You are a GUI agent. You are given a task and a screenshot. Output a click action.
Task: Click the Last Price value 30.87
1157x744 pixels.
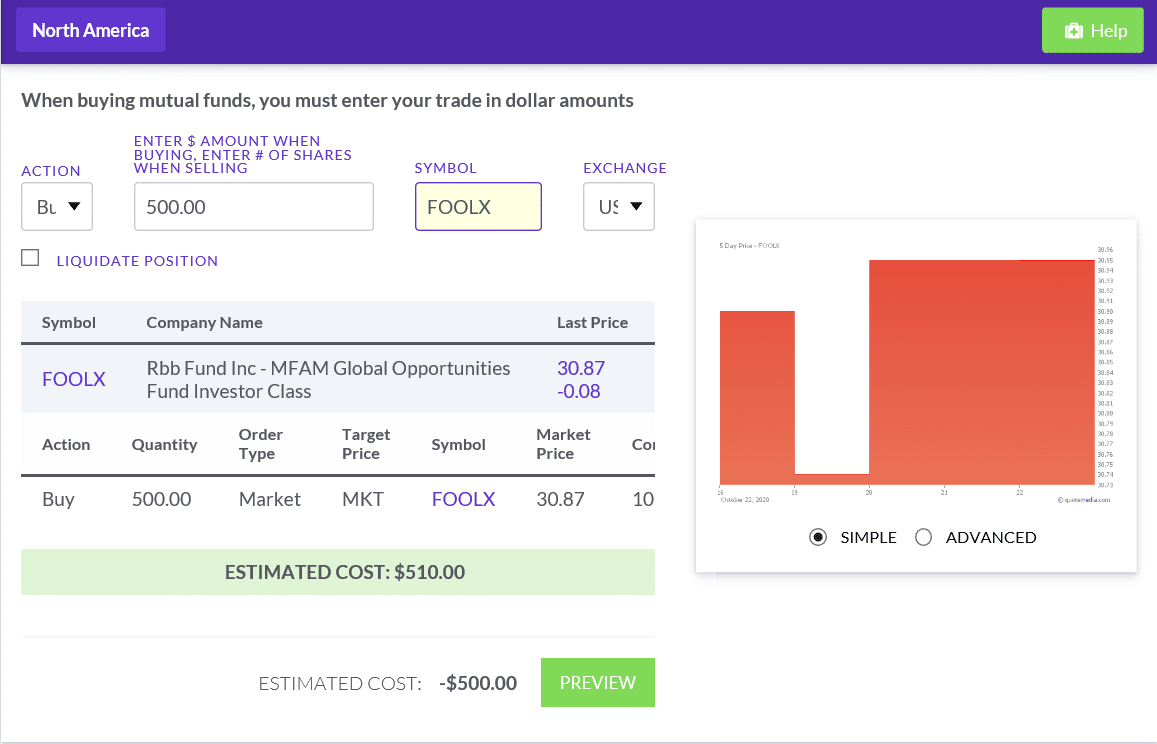click(581, 368)
